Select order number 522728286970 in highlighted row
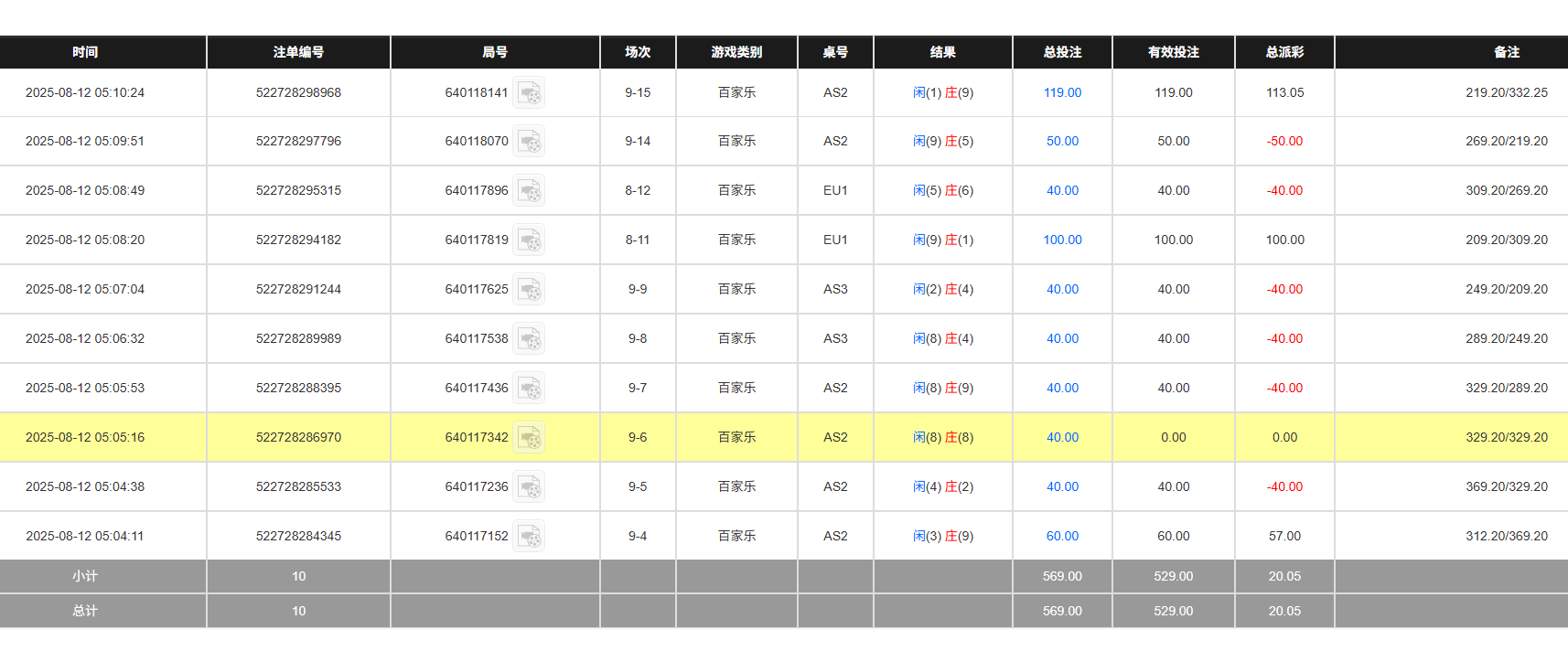This screenshot has height=651, width=1568. (298, 437)
